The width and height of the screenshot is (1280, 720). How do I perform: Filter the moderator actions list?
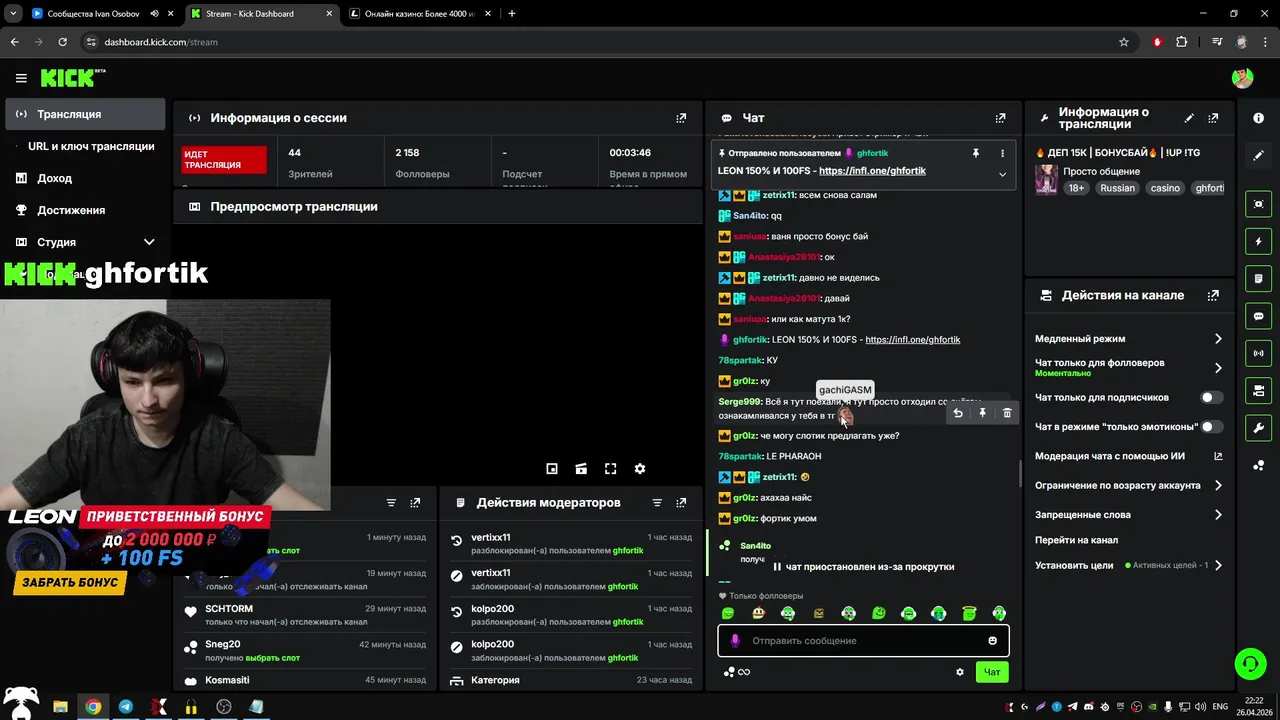(x=657, y=503)
